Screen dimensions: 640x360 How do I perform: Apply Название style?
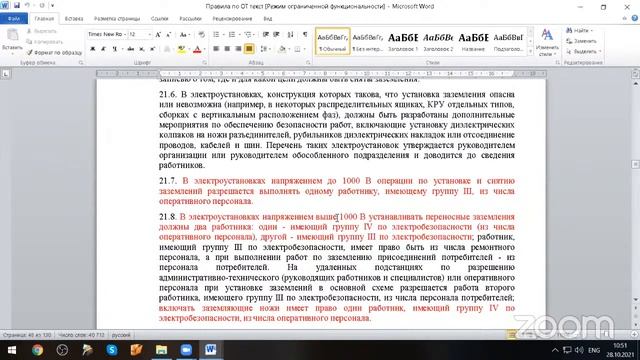click(473, 42)
